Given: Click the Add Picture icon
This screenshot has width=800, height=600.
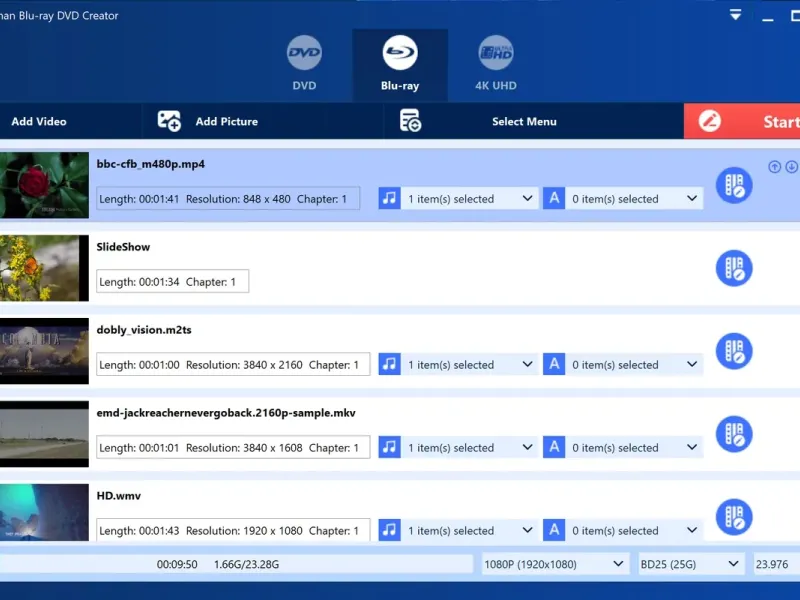Looking at the screenshot, I should [169, 121].
